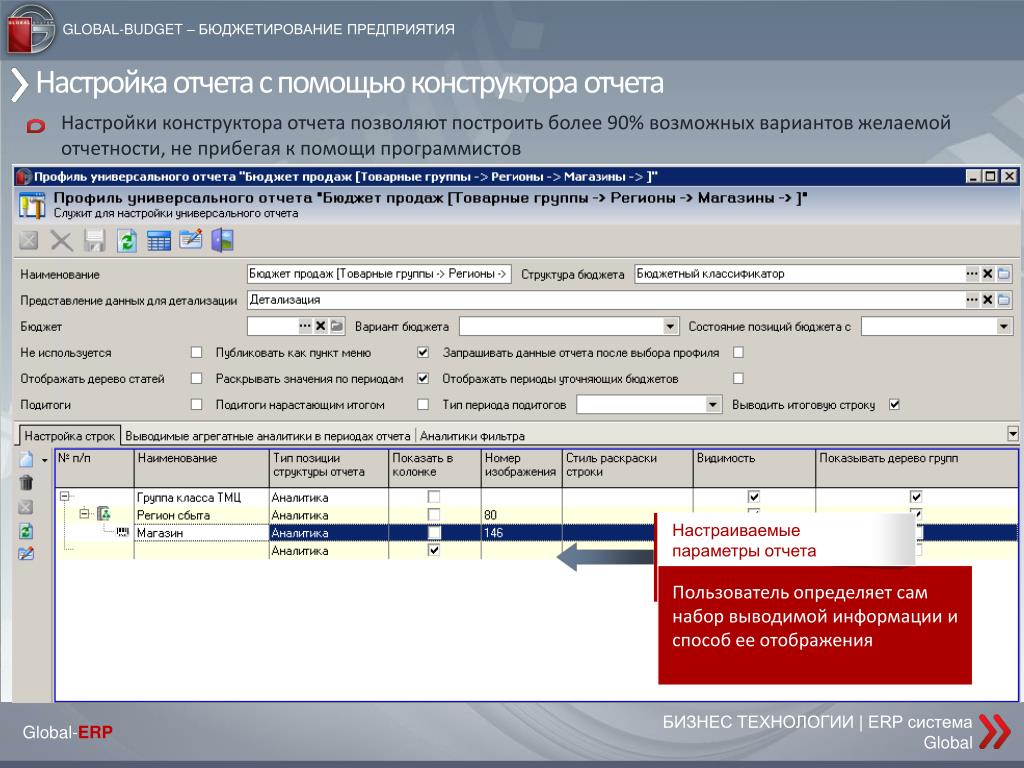Viewport: 1024px width, 768px height.
Task: Clear the Бюджет field with X icon
Action: (x=321, y=326)
